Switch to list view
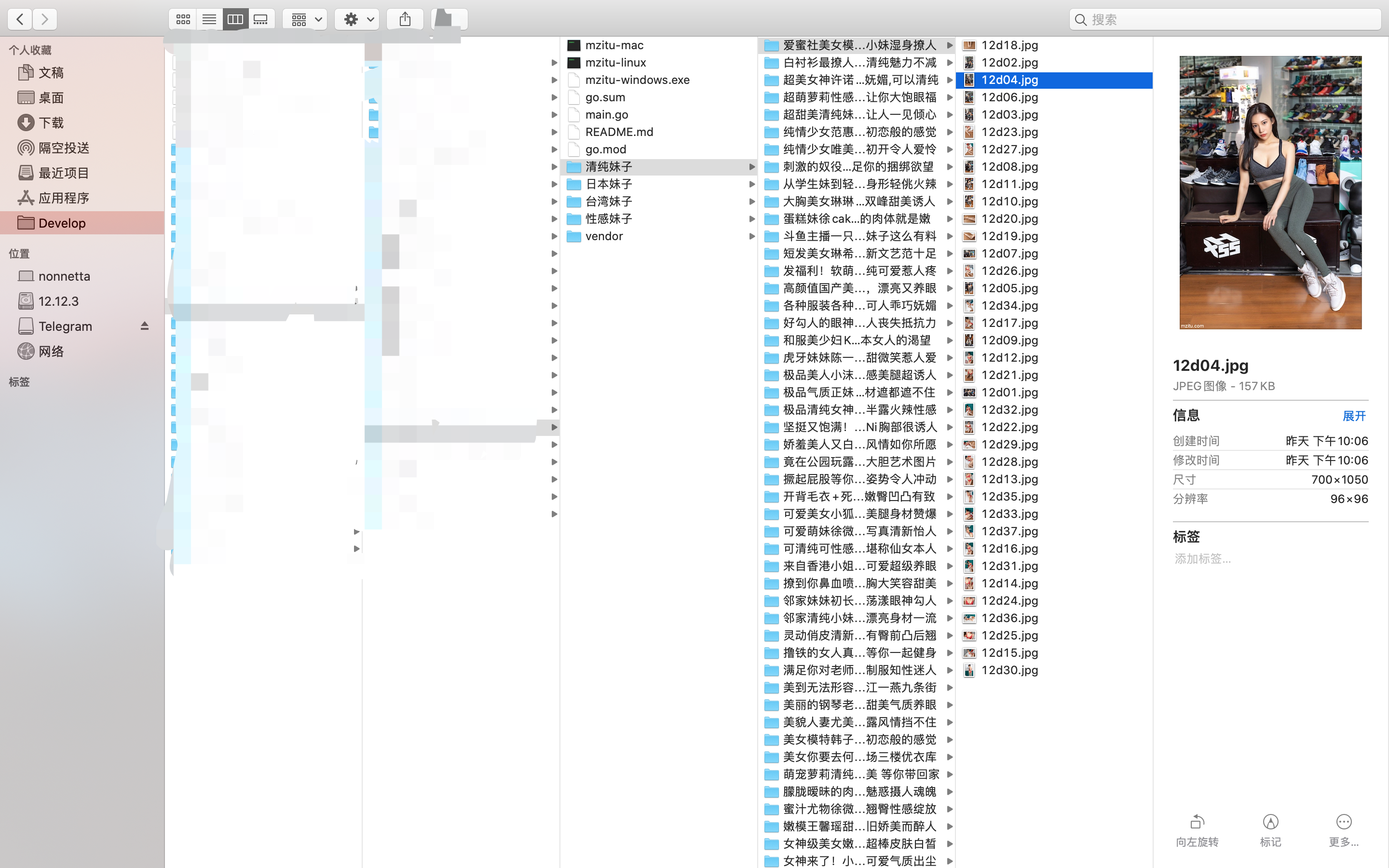 pyautogui.click(x=209, y=19)
